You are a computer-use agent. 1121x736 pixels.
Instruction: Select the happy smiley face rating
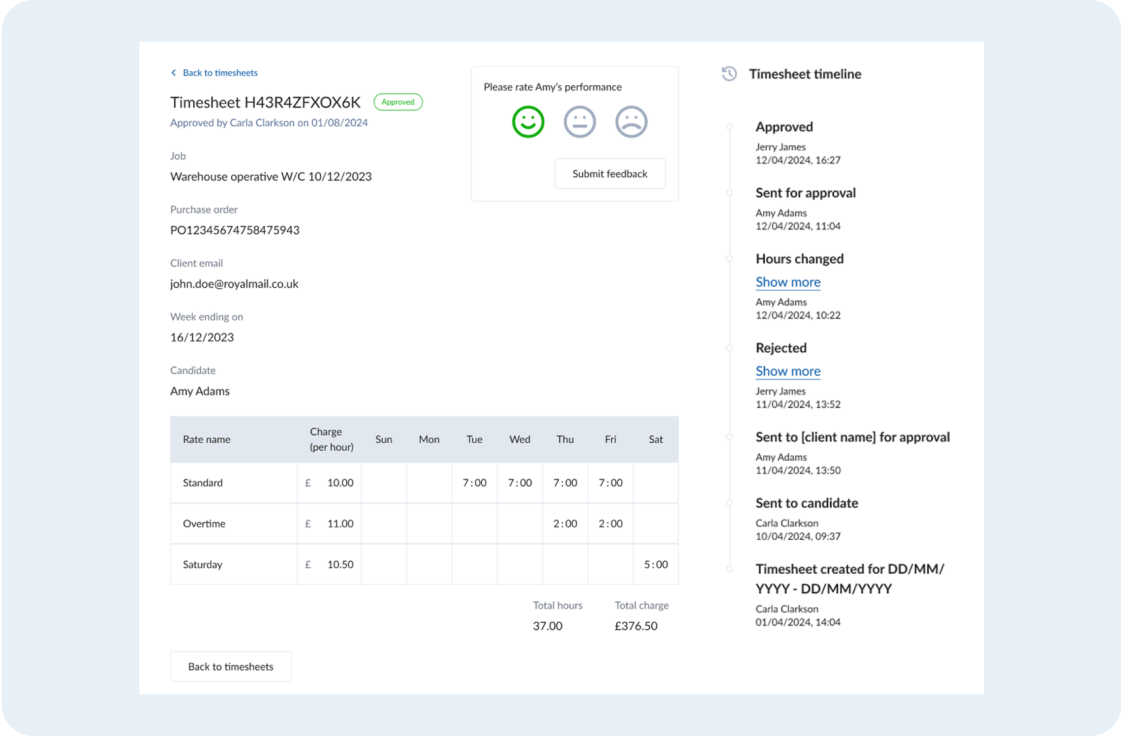(x=528, y=122)
